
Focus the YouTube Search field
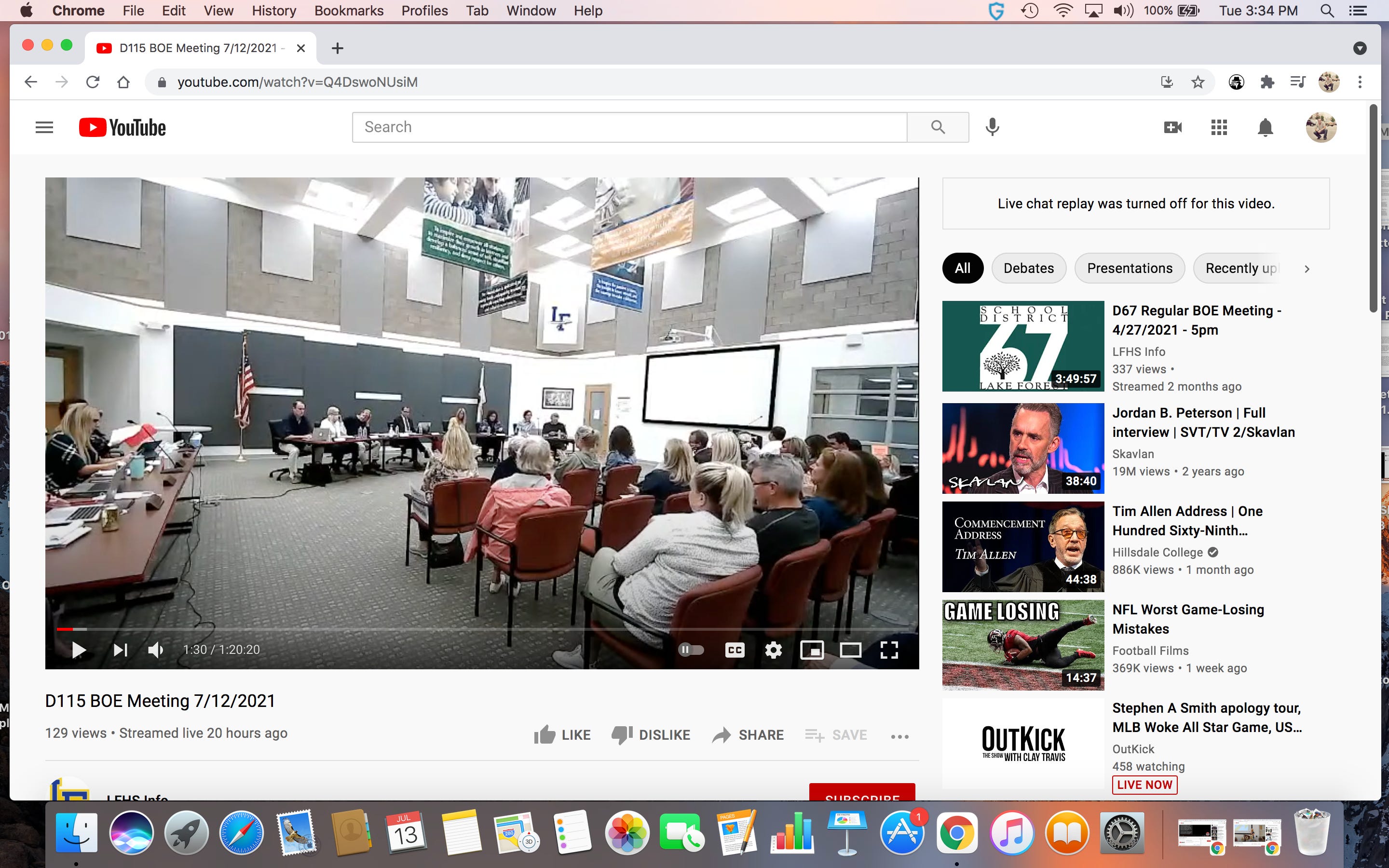pos(629,127)
